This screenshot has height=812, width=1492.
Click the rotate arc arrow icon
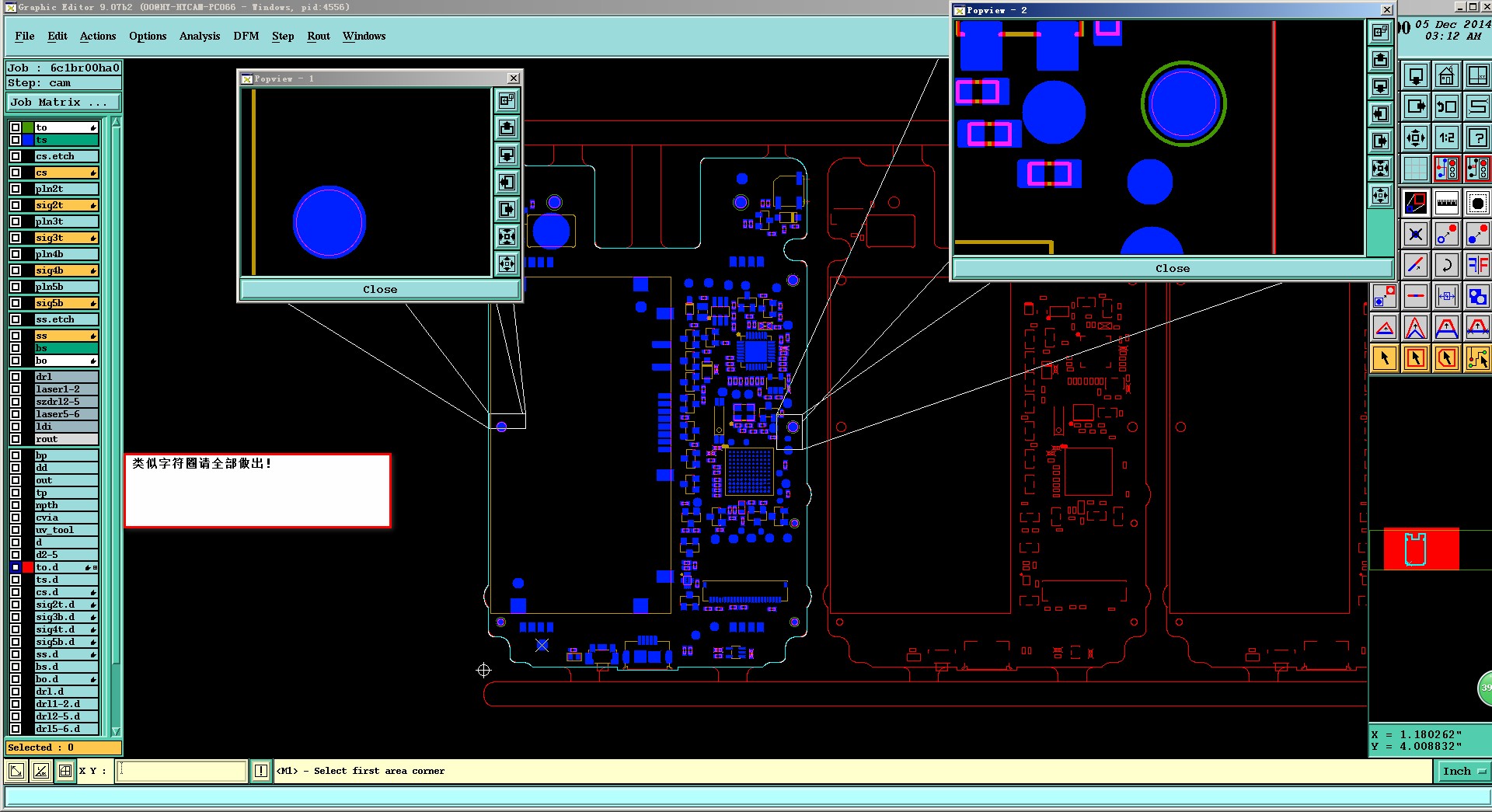coord(1446,265)
